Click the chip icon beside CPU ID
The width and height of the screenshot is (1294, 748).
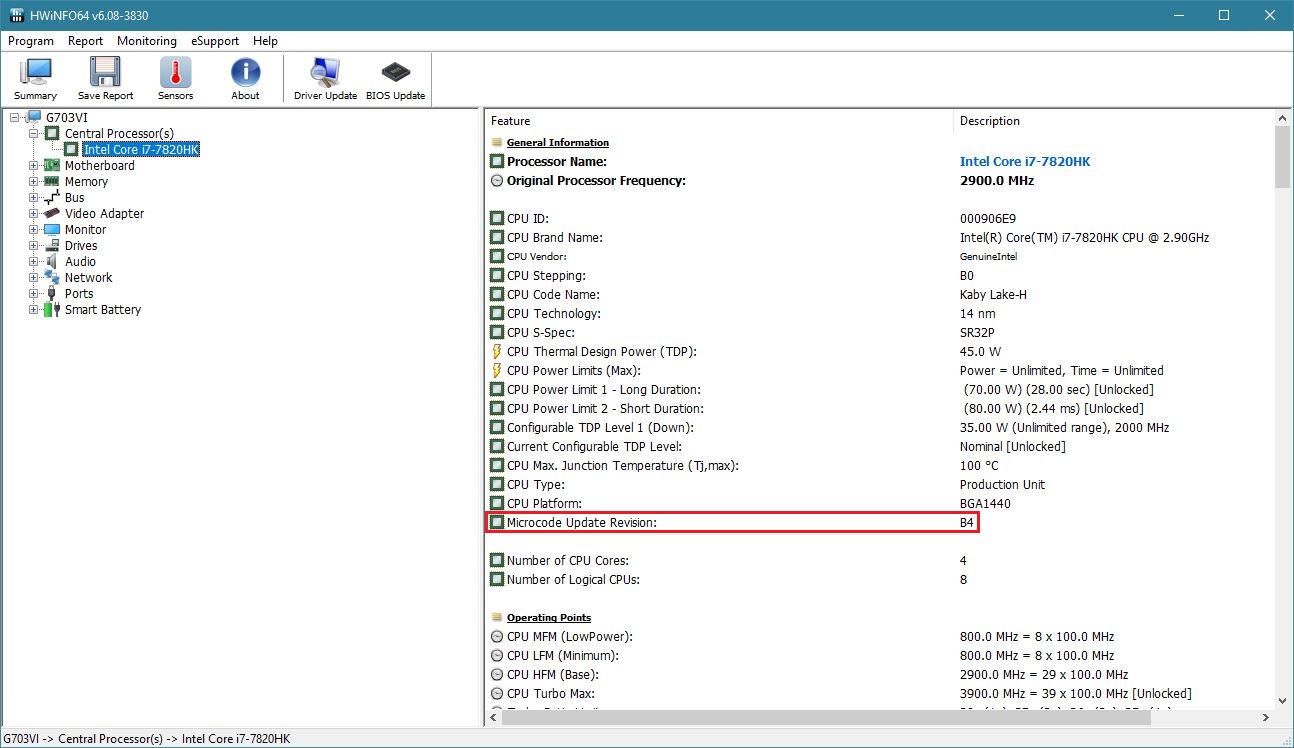pyautogui.click(x=497, y=218)
